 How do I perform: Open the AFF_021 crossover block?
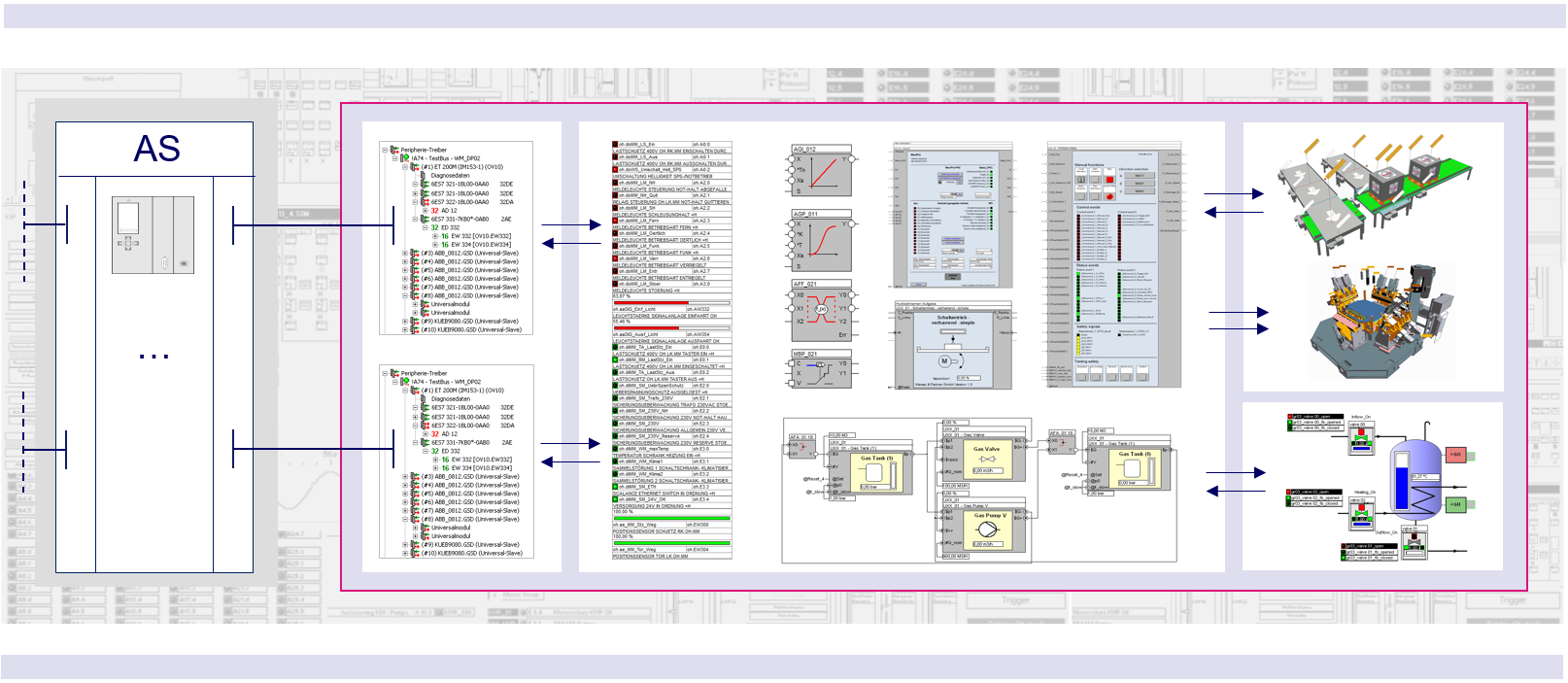click(x=821, y=311)
